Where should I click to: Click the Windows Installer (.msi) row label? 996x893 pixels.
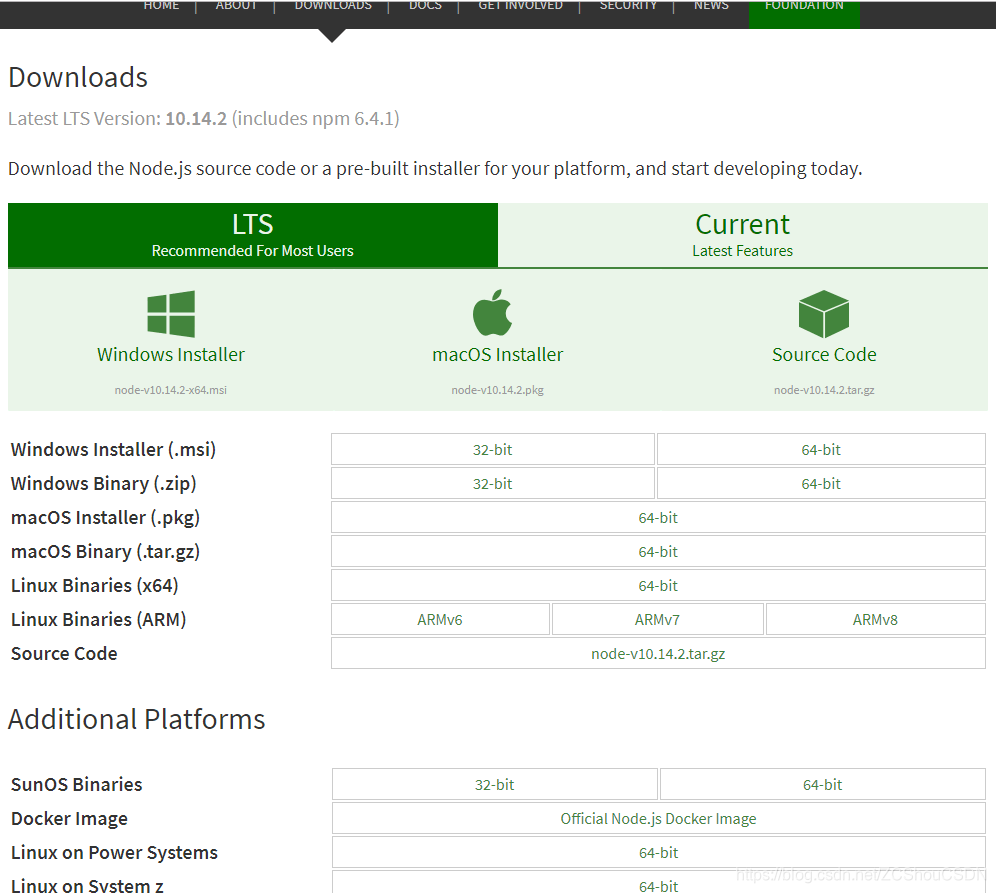tap(113, 450)
